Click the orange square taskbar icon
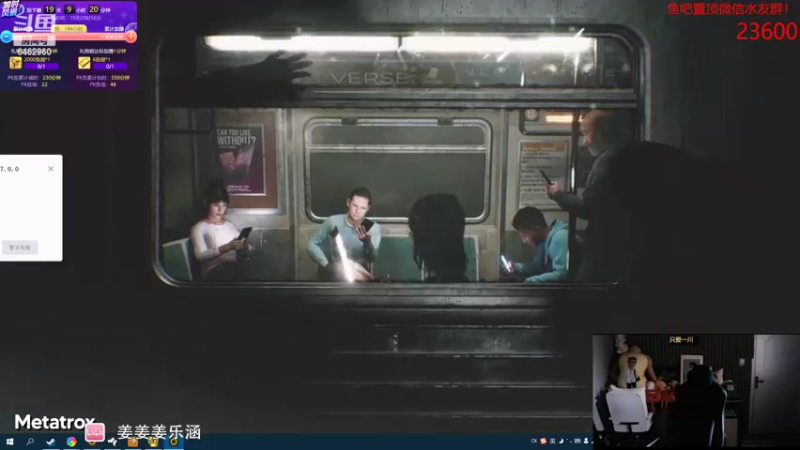This screenshot has height=450, width=800. click(133, 442)
